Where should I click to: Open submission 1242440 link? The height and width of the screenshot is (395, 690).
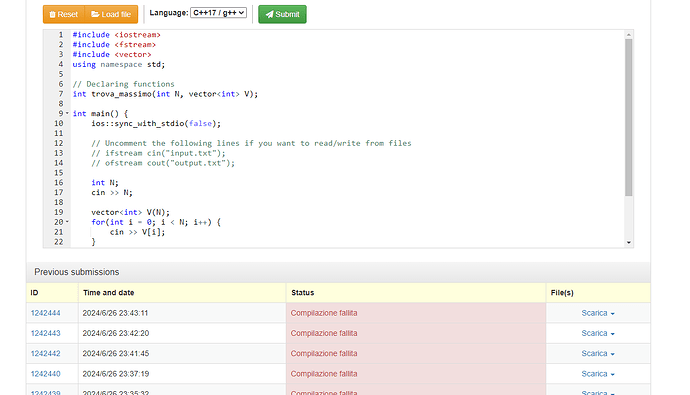tap(45, 374)
